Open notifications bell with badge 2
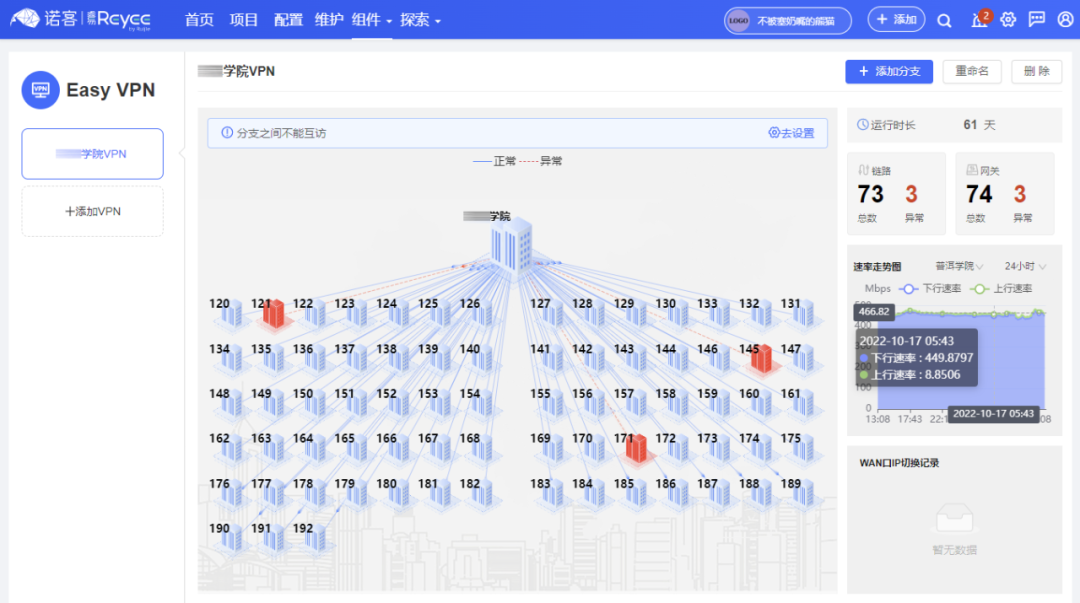This screenshot has width=1080, height=603. (980, 19)
